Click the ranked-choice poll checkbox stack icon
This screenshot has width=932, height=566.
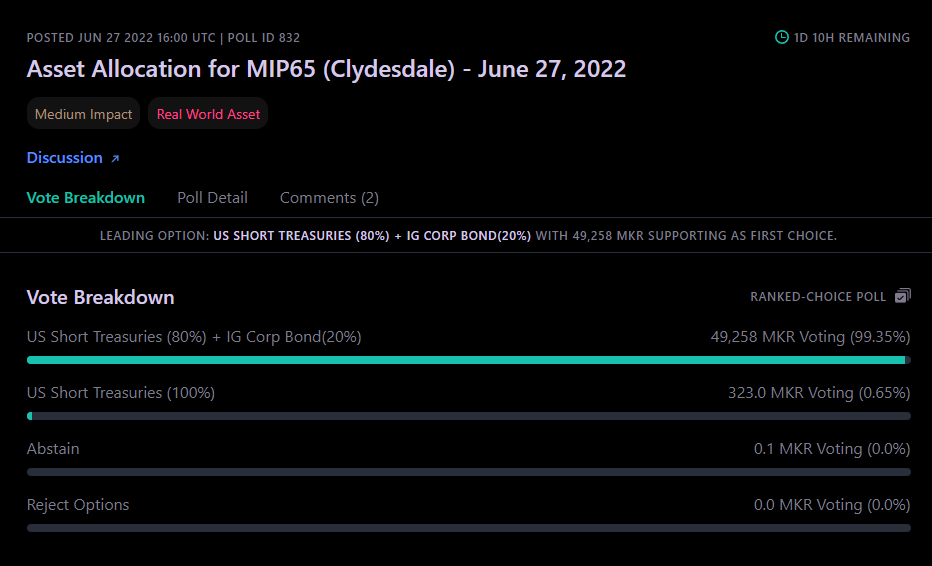[x=902, y=295]
